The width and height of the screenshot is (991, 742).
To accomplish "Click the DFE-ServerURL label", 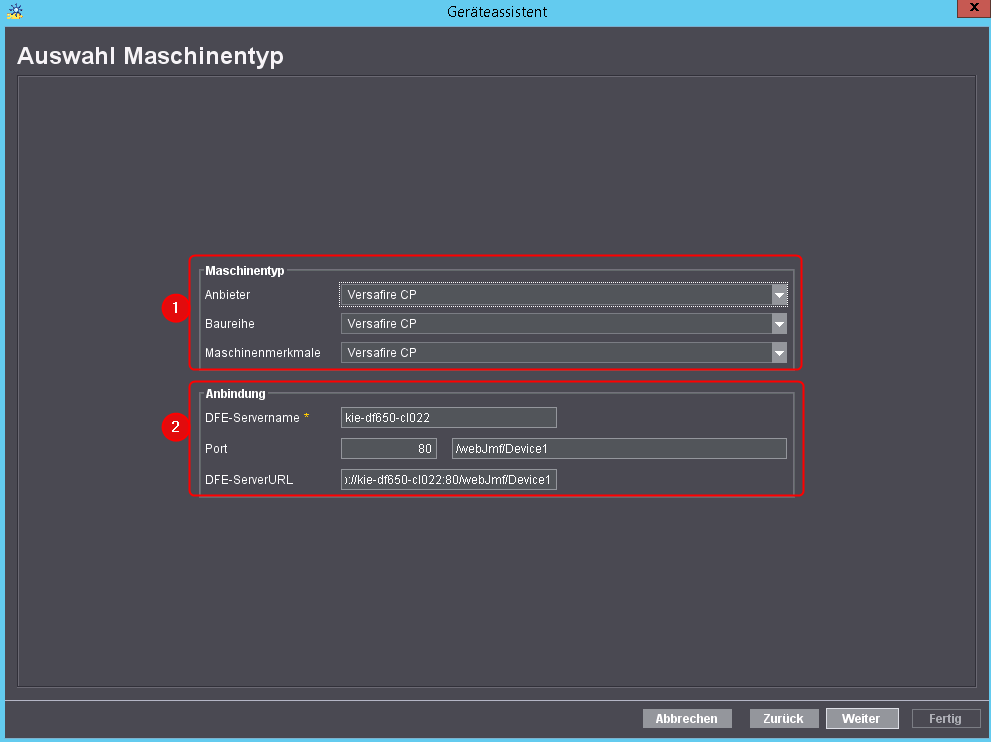I will pos(249,480).
